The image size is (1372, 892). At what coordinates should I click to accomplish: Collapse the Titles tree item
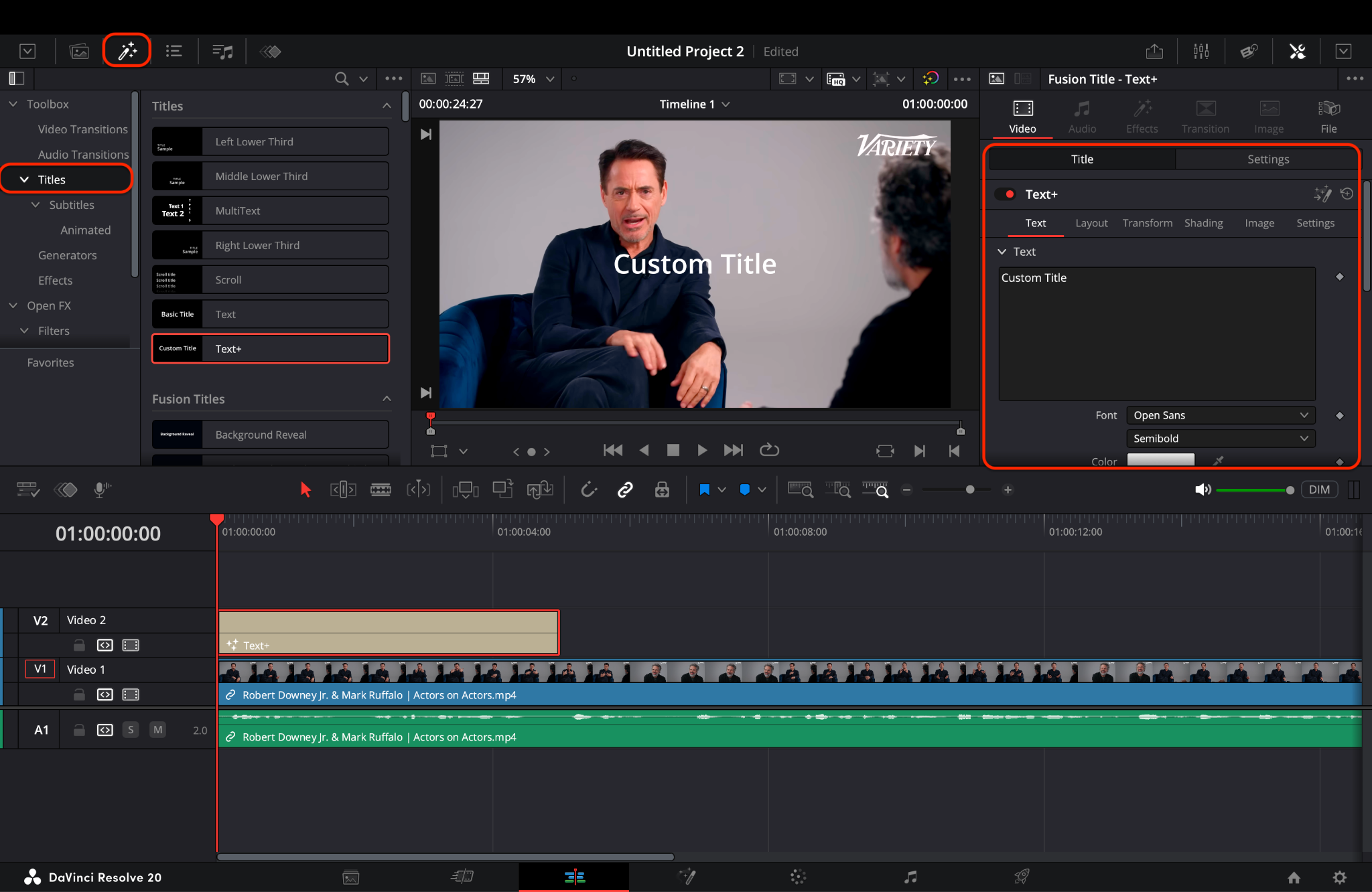click(x=25, y=179)
